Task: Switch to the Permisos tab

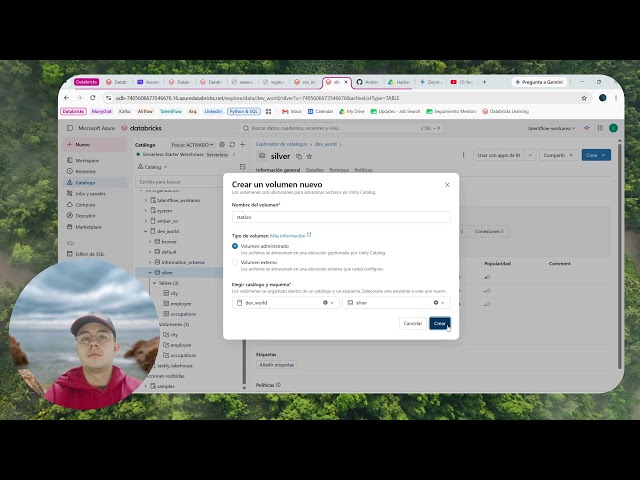Action: click(339, 170)
